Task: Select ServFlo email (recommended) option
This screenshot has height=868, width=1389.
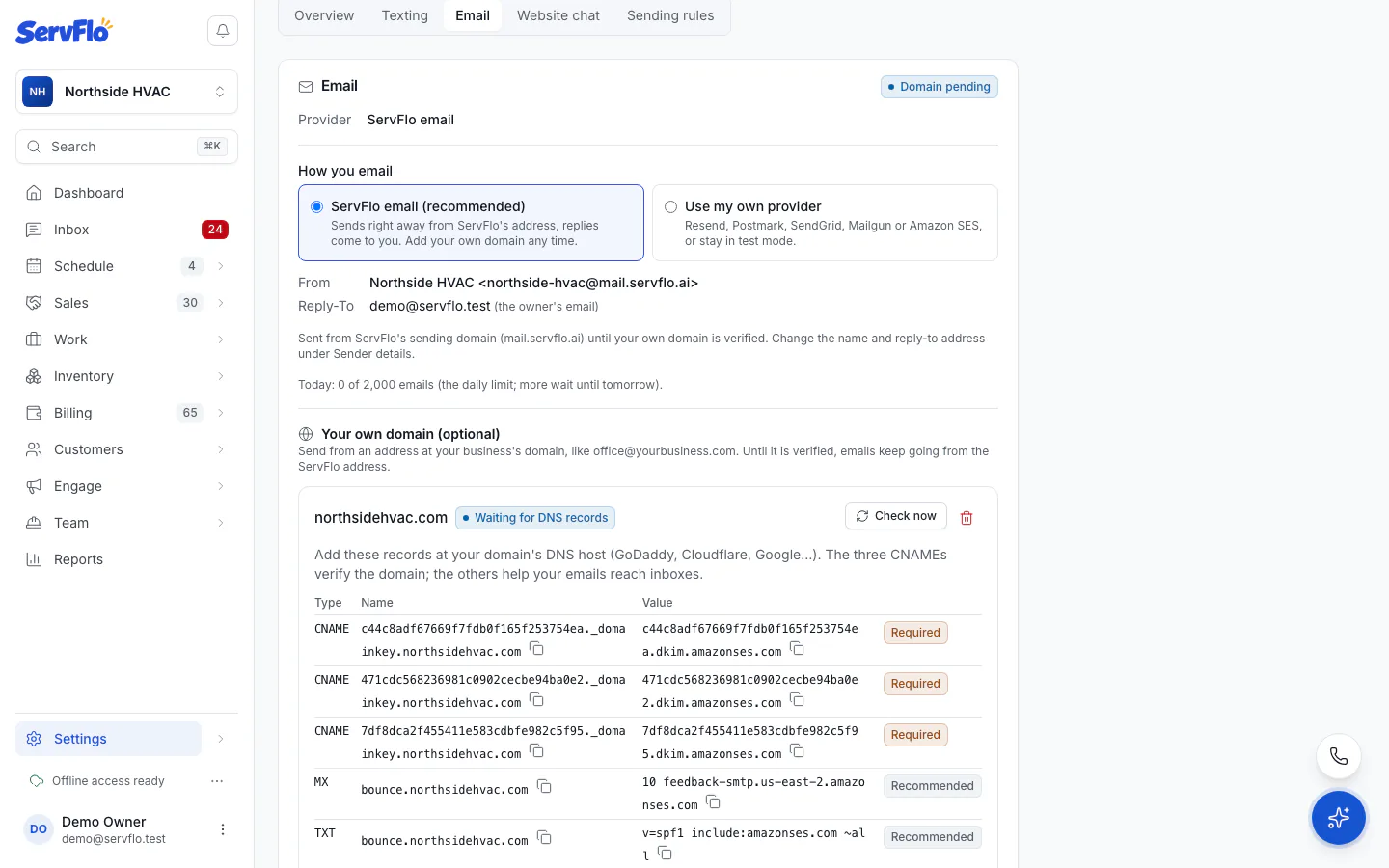Action: 471,223
